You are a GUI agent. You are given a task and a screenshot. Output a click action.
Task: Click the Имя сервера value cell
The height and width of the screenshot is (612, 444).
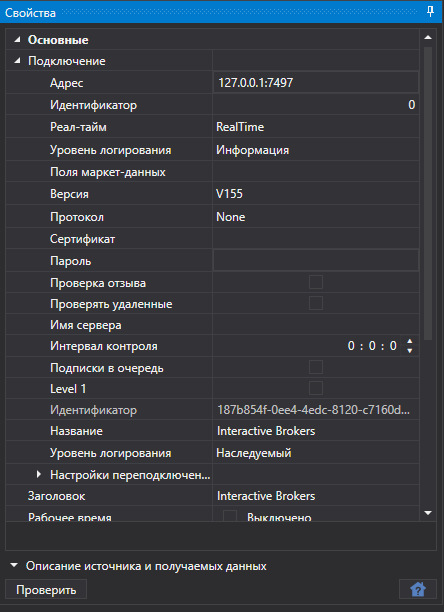click(316, 325)
